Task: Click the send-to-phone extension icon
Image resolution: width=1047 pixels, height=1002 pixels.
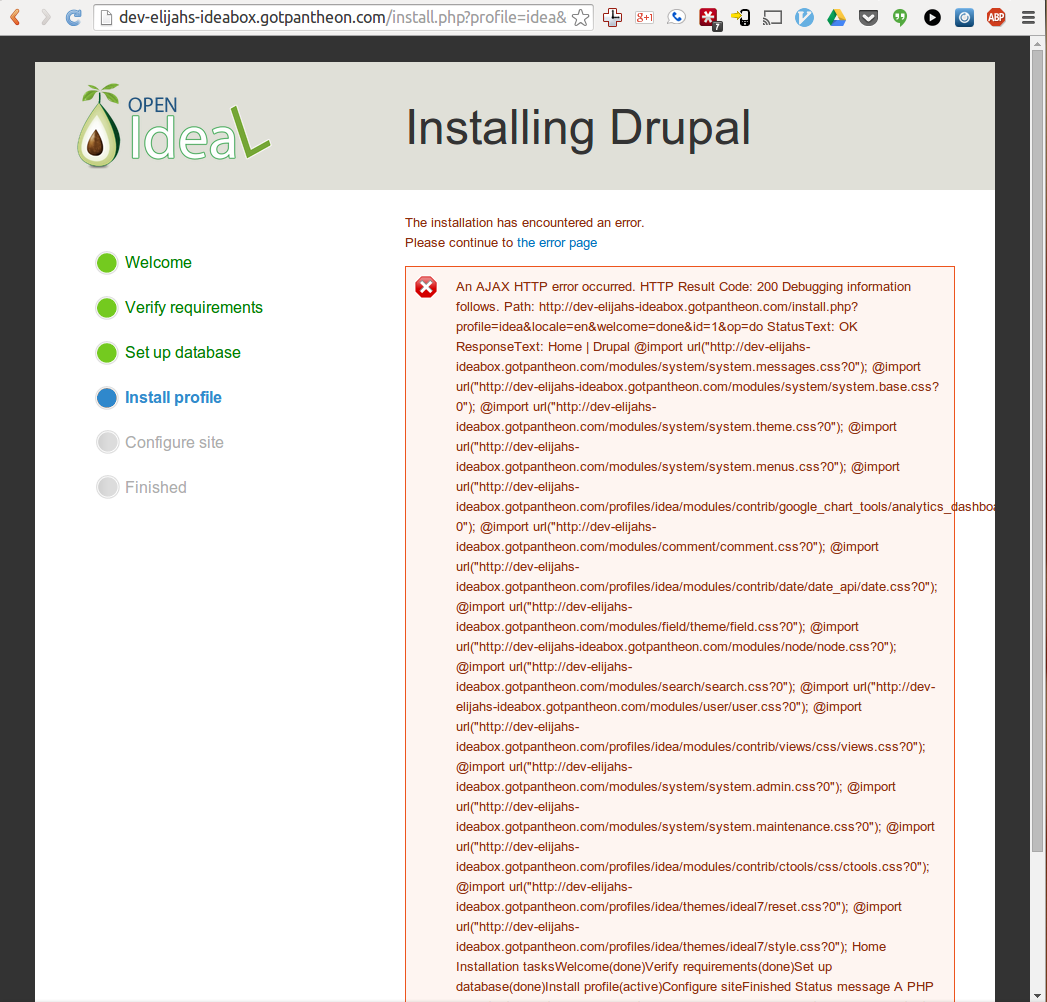Action: pyautogui.click(x=741, y=17)
